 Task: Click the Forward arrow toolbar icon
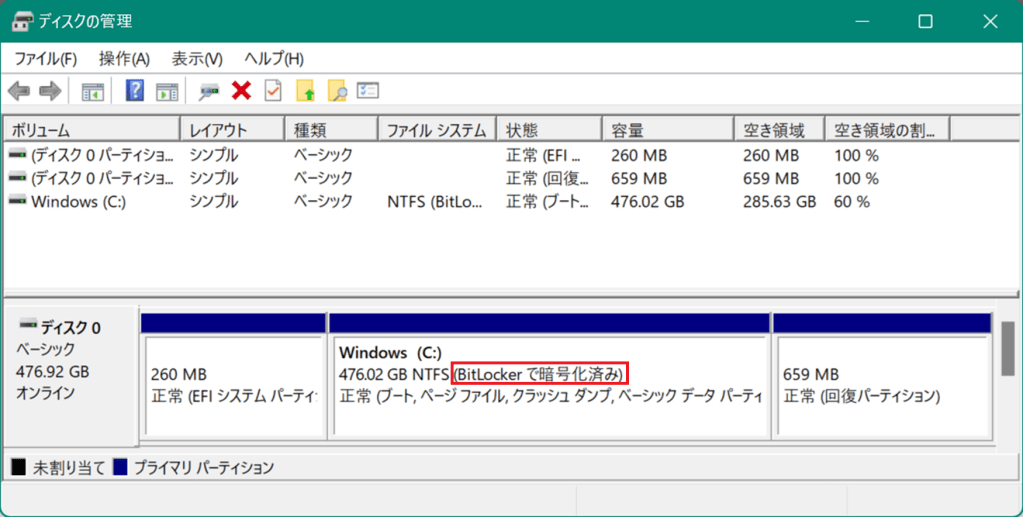tap(50, 91)
